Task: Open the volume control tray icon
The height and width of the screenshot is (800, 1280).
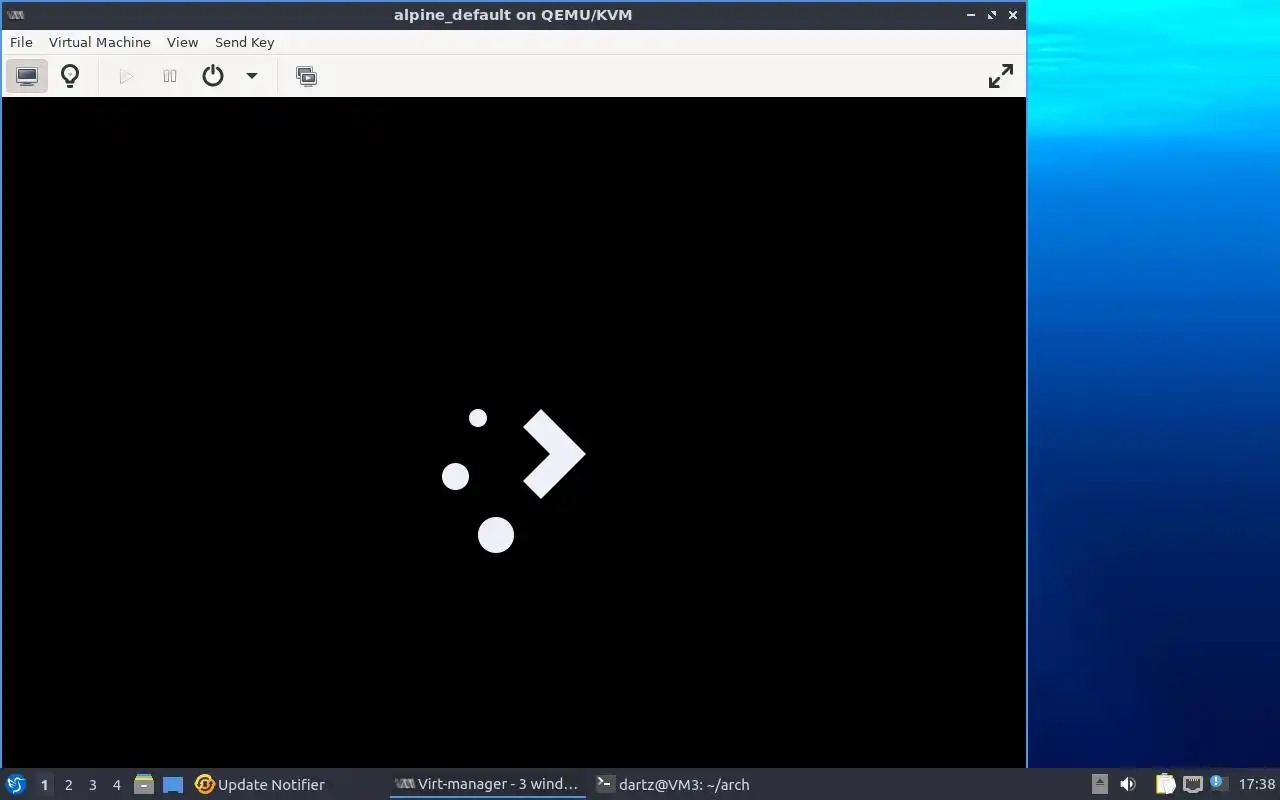Action: click(x=1127, y=784)
